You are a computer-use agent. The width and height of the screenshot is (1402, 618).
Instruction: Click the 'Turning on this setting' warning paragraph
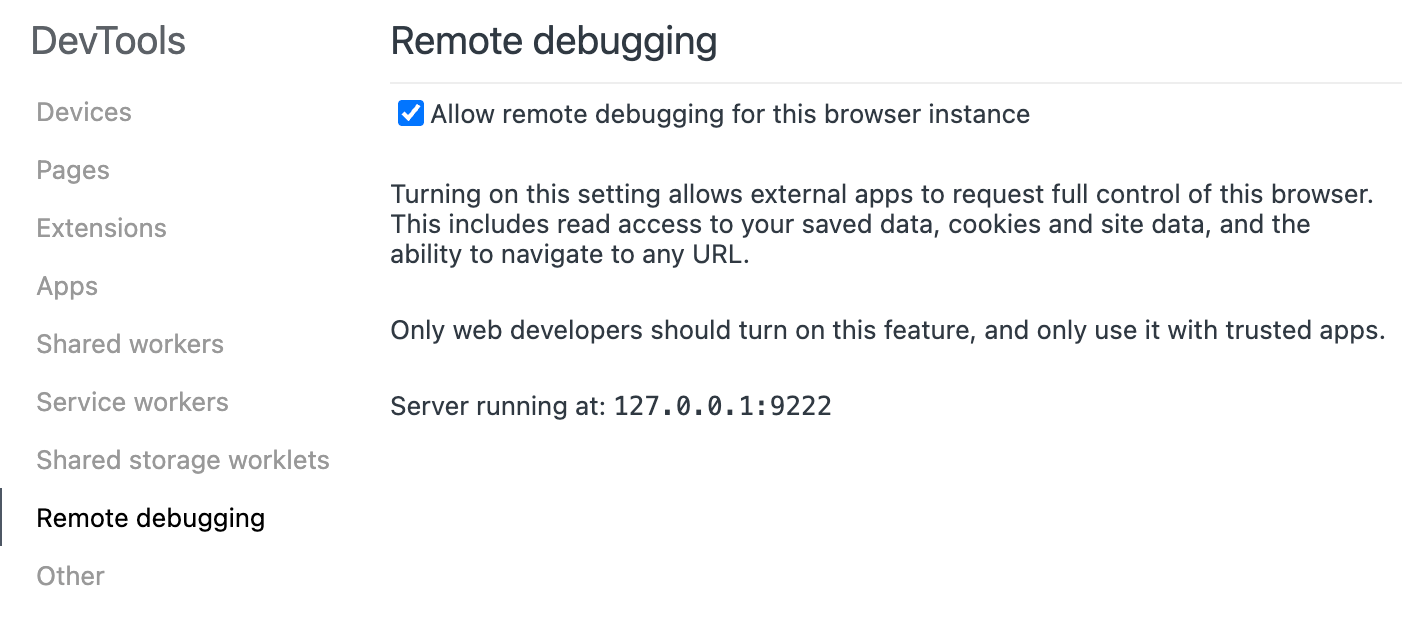click(x=880, y=194)
